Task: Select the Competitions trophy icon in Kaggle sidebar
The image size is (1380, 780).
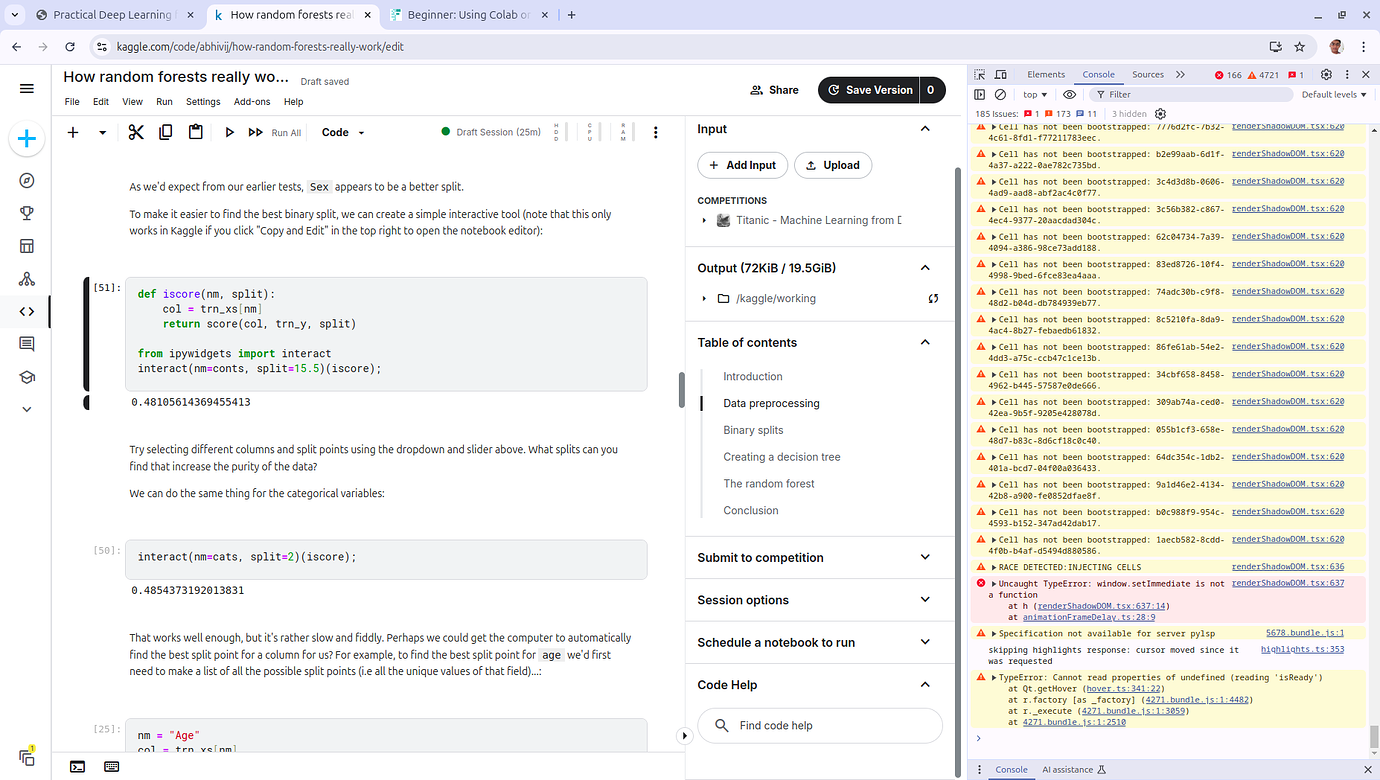Action: (x=26, y=212)
